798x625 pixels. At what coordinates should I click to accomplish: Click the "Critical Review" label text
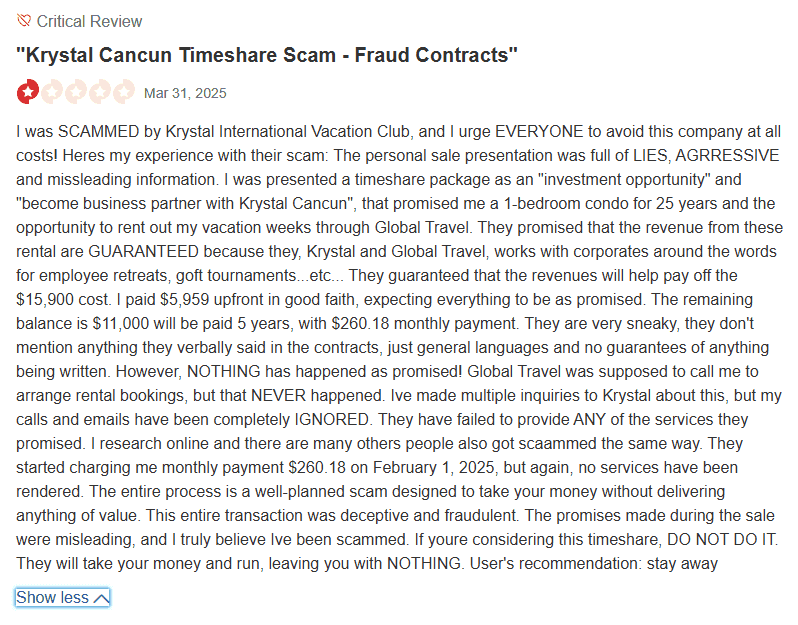coord(89,21)
